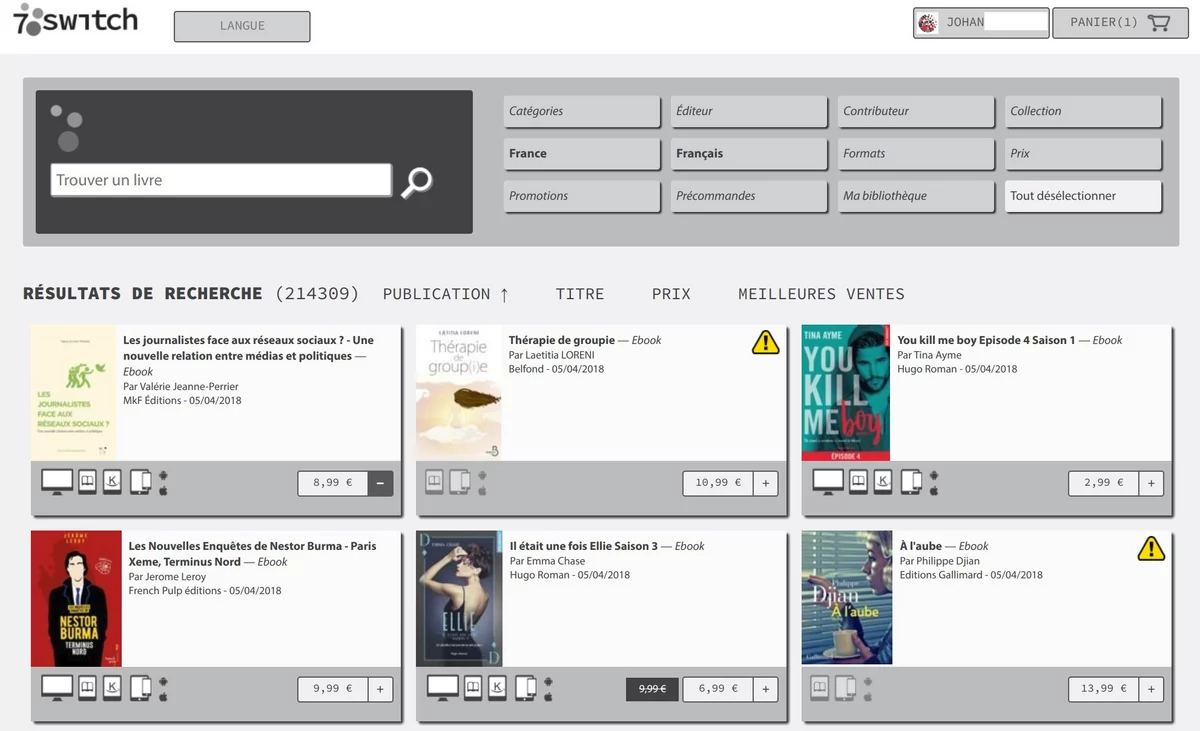
Task: Click warning triangle on Thérapie de groupie
Action: [765, 343]
